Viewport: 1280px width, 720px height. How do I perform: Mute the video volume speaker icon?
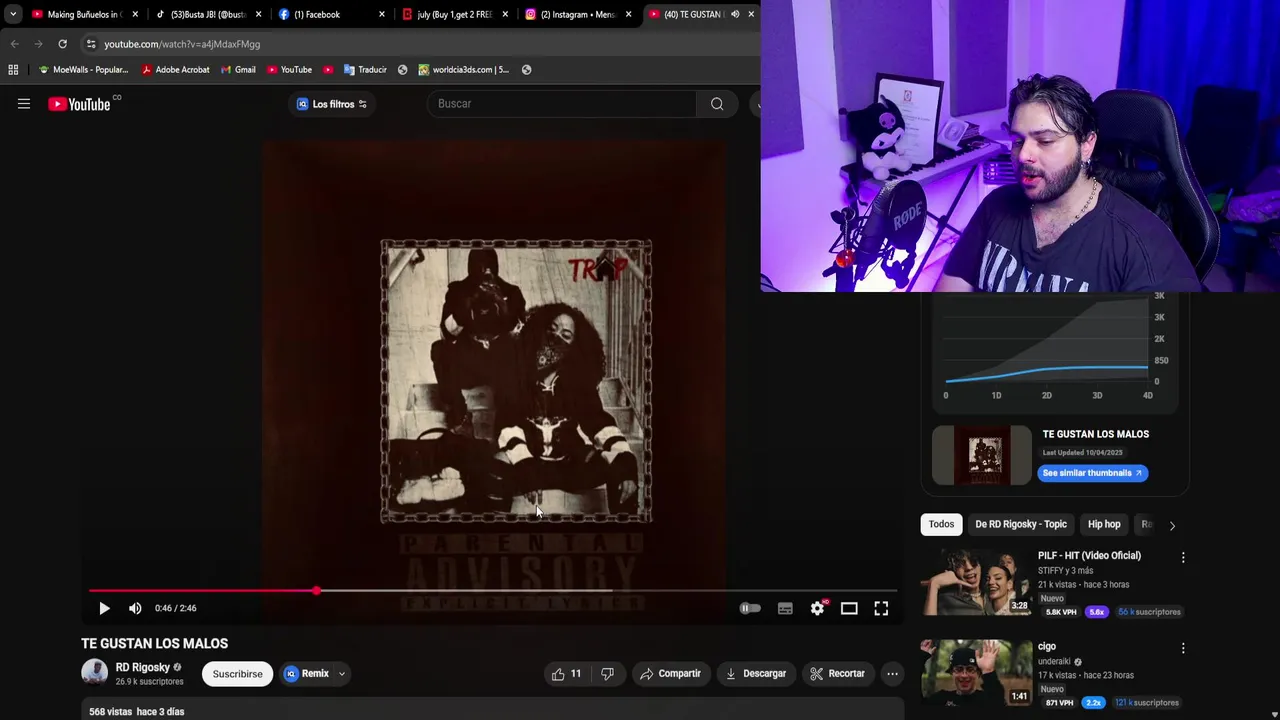pyautogui.click(x=135, y=608)
